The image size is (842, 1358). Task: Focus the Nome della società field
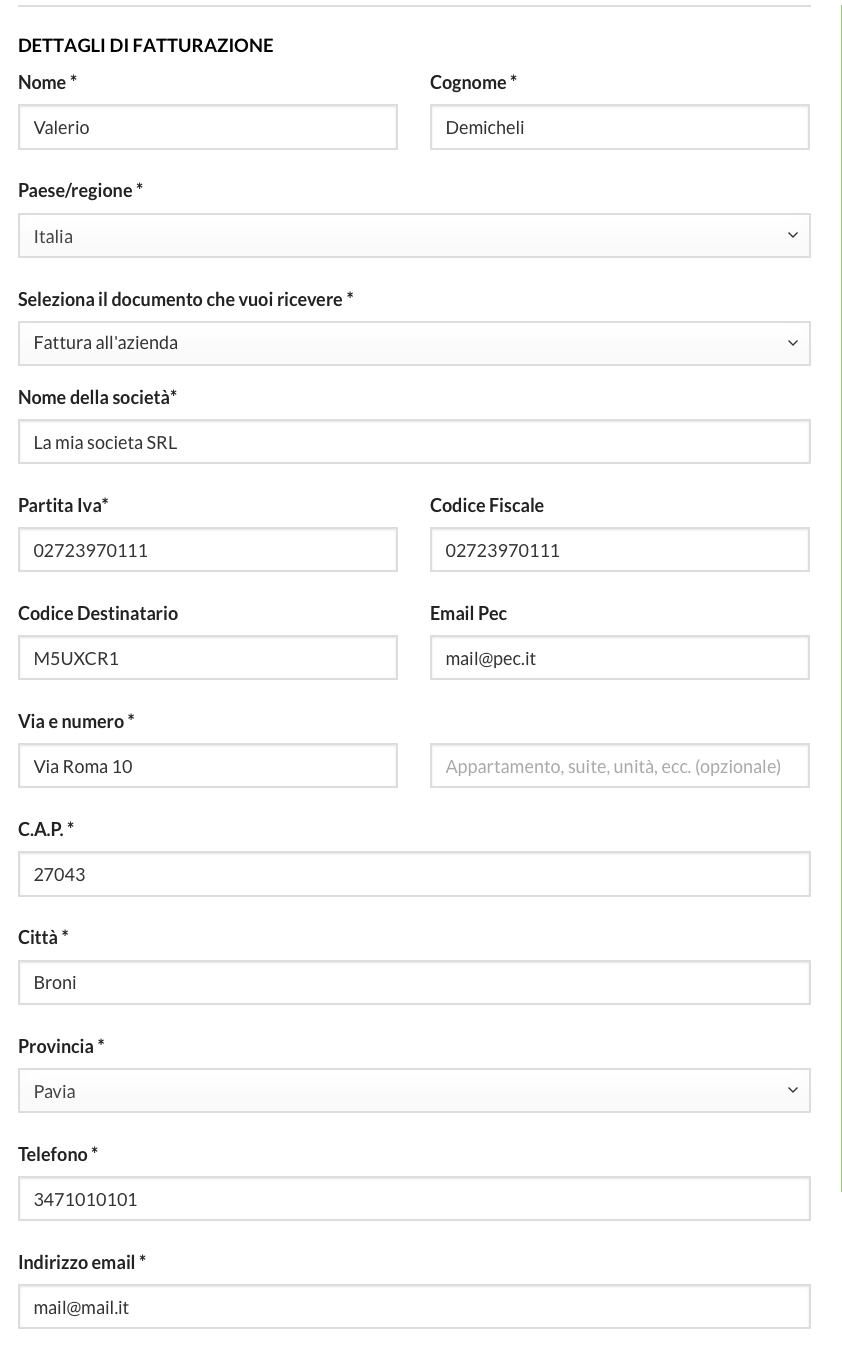tap(414, 442)
